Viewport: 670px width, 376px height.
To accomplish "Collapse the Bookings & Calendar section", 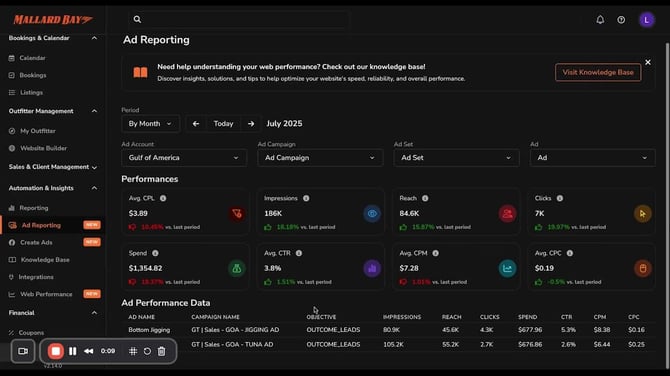I will click(94, 38).
